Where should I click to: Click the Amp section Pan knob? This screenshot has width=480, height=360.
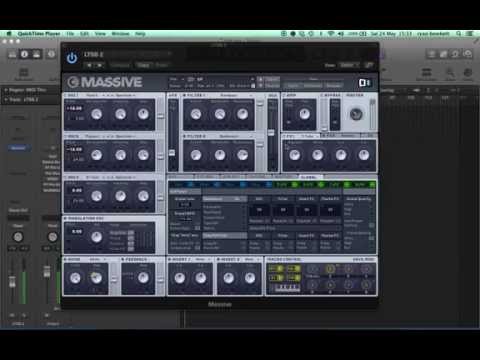(x=304, y=114)
